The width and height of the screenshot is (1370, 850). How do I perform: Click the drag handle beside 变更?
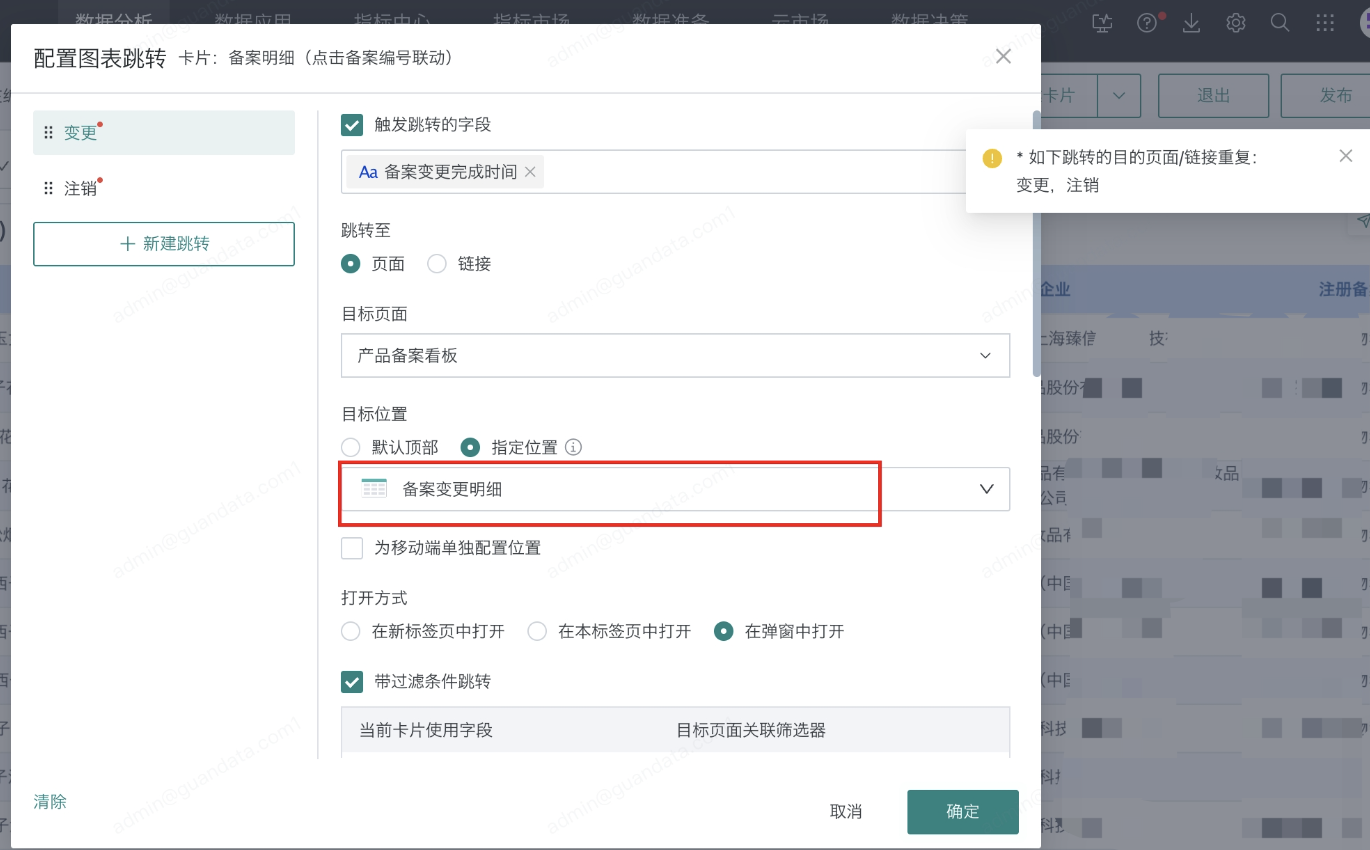point(48,133)
